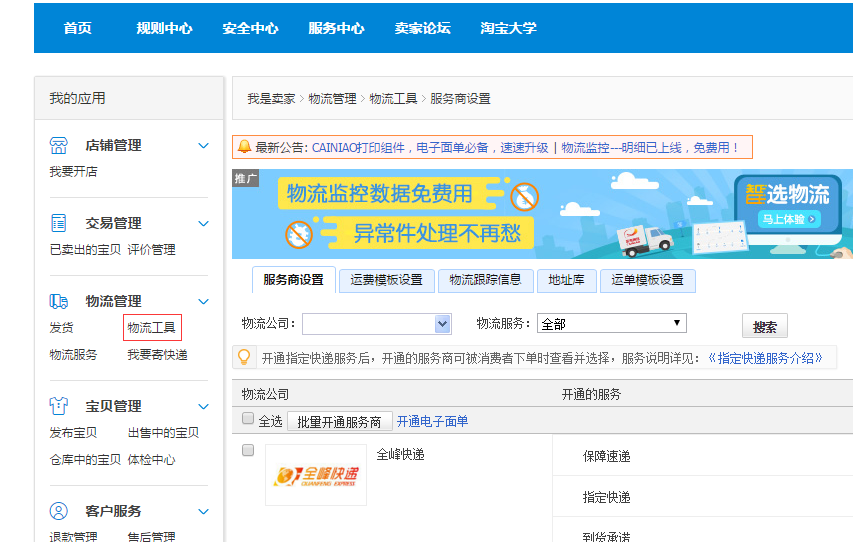Screen dimensions: 853x542
Task: Open 淘宝大学 in top navigation
Action: (509, 28)
